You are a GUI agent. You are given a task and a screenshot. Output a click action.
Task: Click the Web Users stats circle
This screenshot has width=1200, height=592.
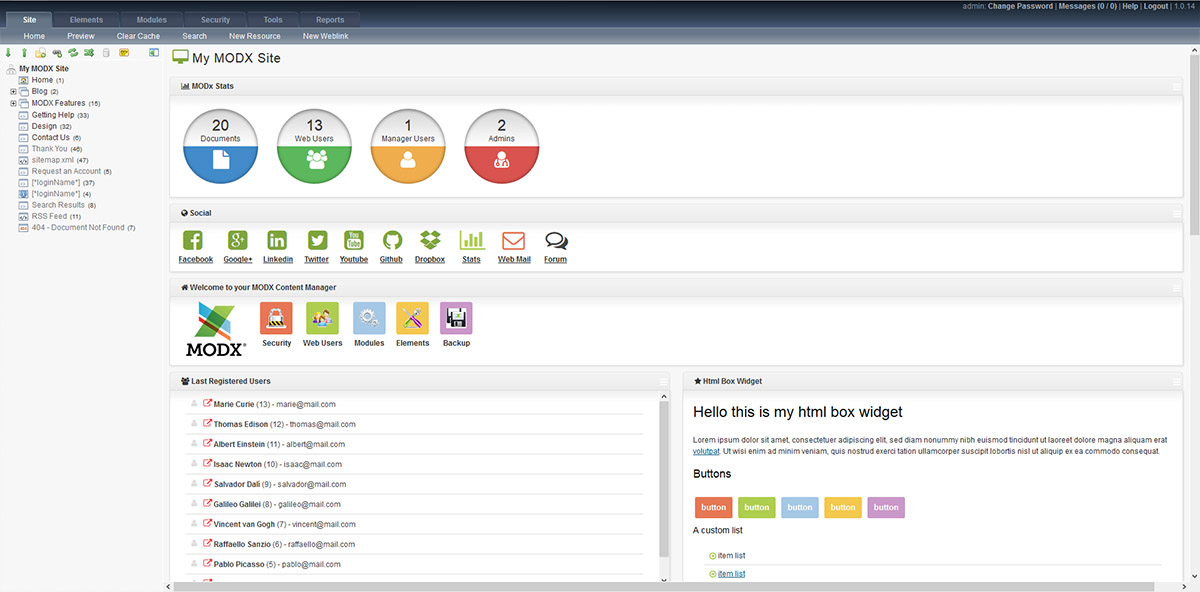pos(315,147)
